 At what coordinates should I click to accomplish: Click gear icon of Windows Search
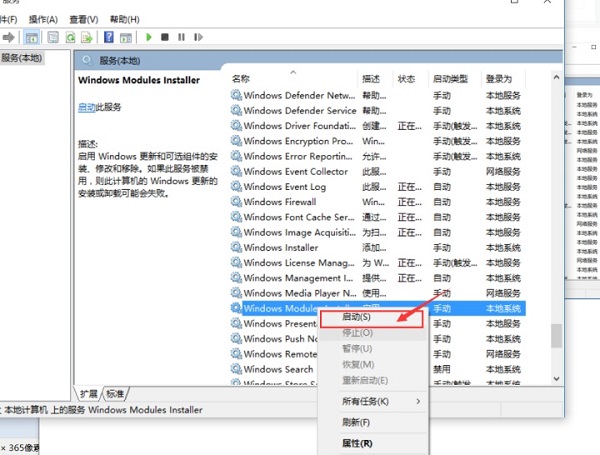pyautogui.click(x=236, y=369)
